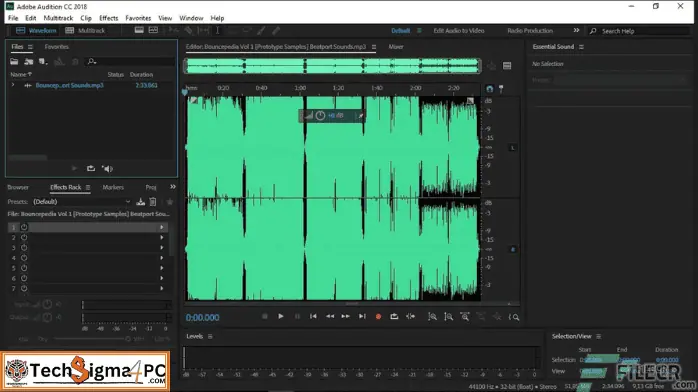698x392 pixels.
Task: Switch to the Mixer tab
Action: (x=396, y=47)
